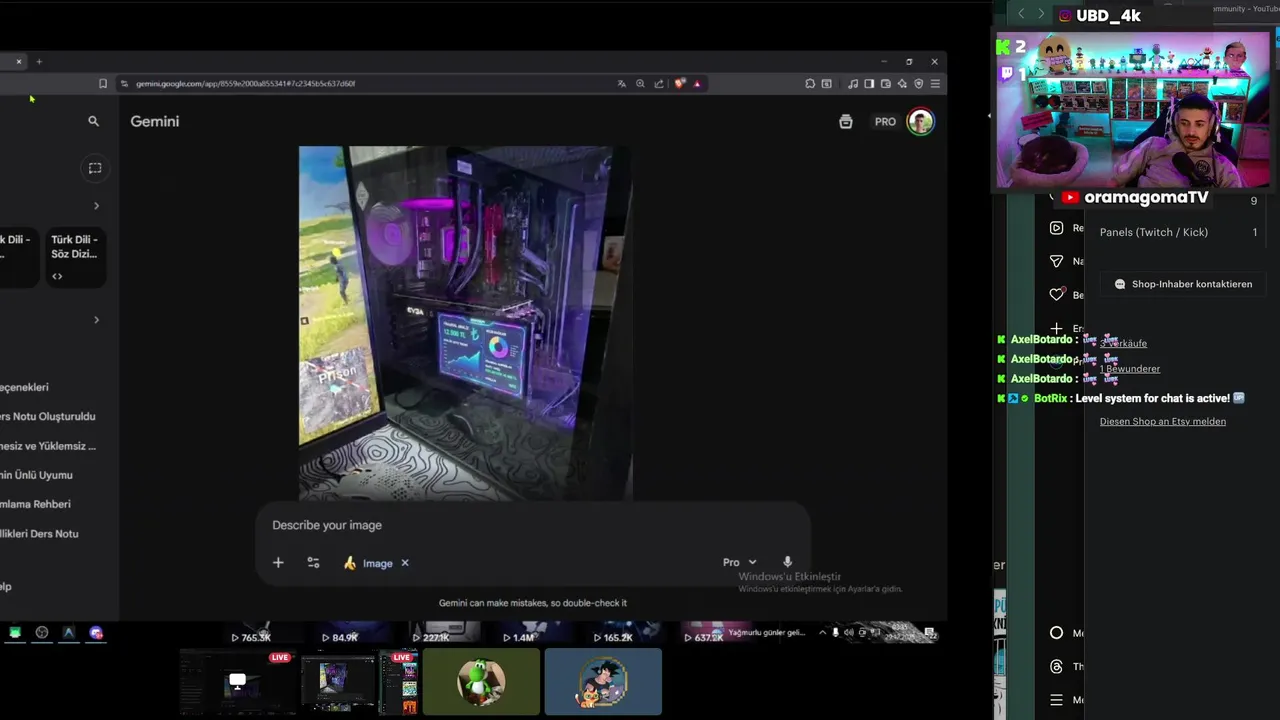1280x720 pixels.
Task: Open the tools sliders icon in prompt box
Action: click(x=313, y=563)
